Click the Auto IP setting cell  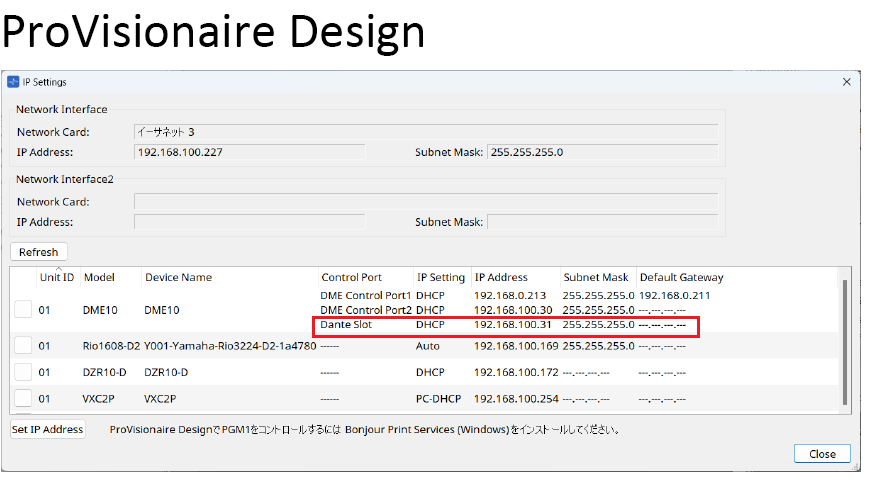(x=428, y=346)
